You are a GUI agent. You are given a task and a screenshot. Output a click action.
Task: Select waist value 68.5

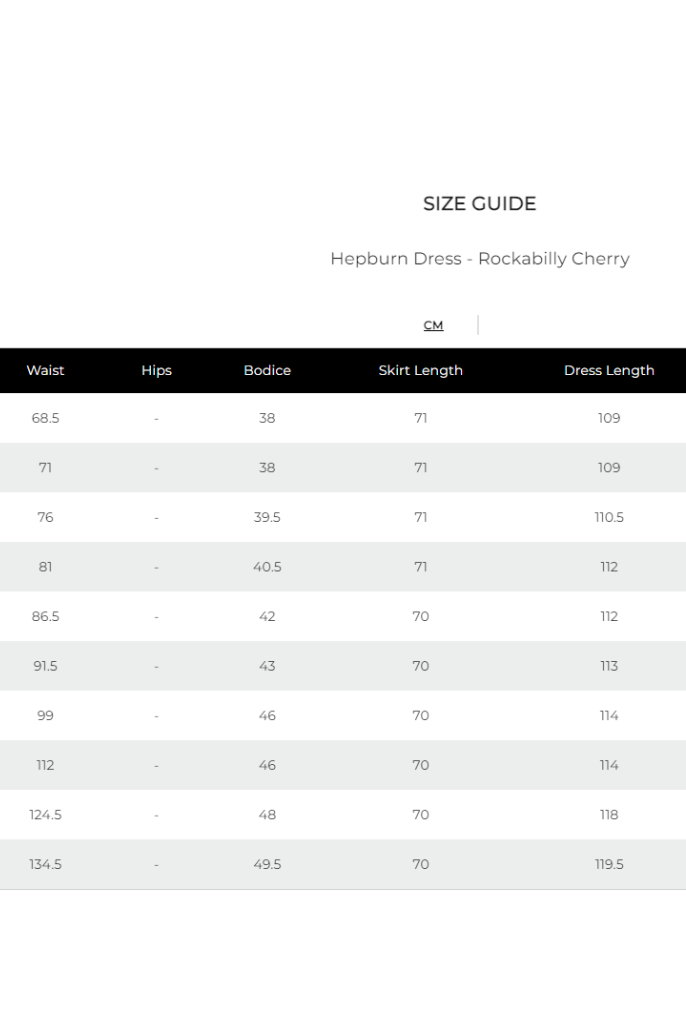click(45, 418)
